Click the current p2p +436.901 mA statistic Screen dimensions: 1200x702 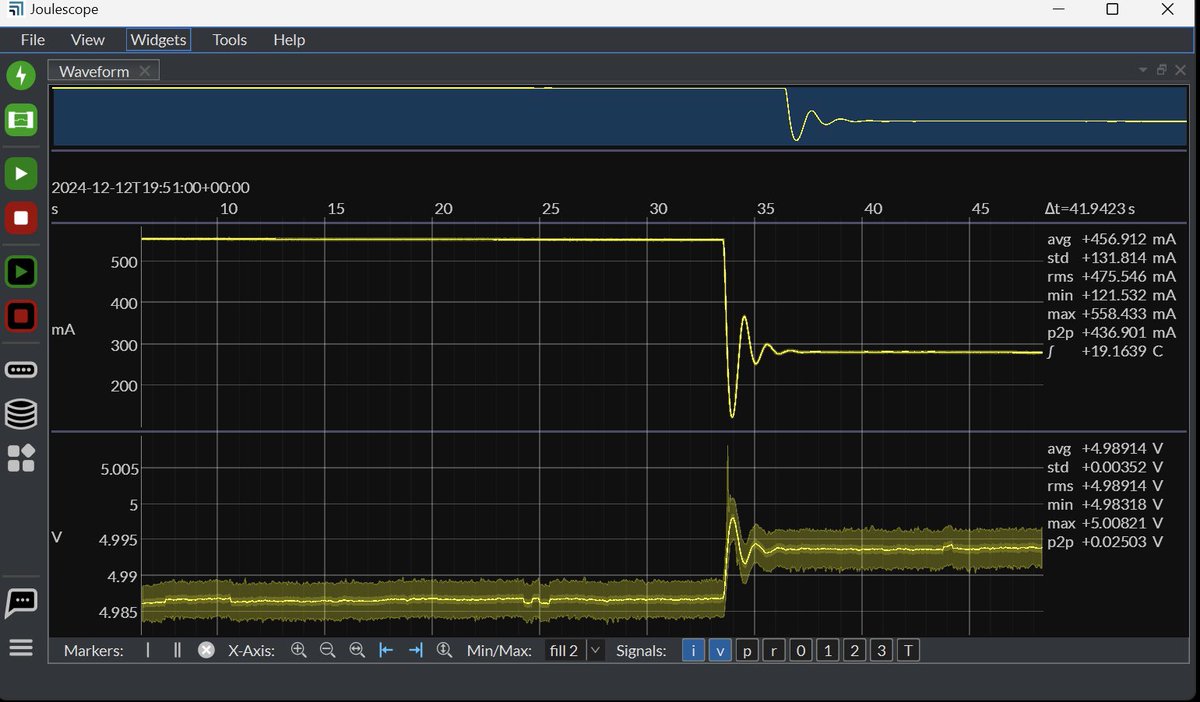coord(1111,333)
